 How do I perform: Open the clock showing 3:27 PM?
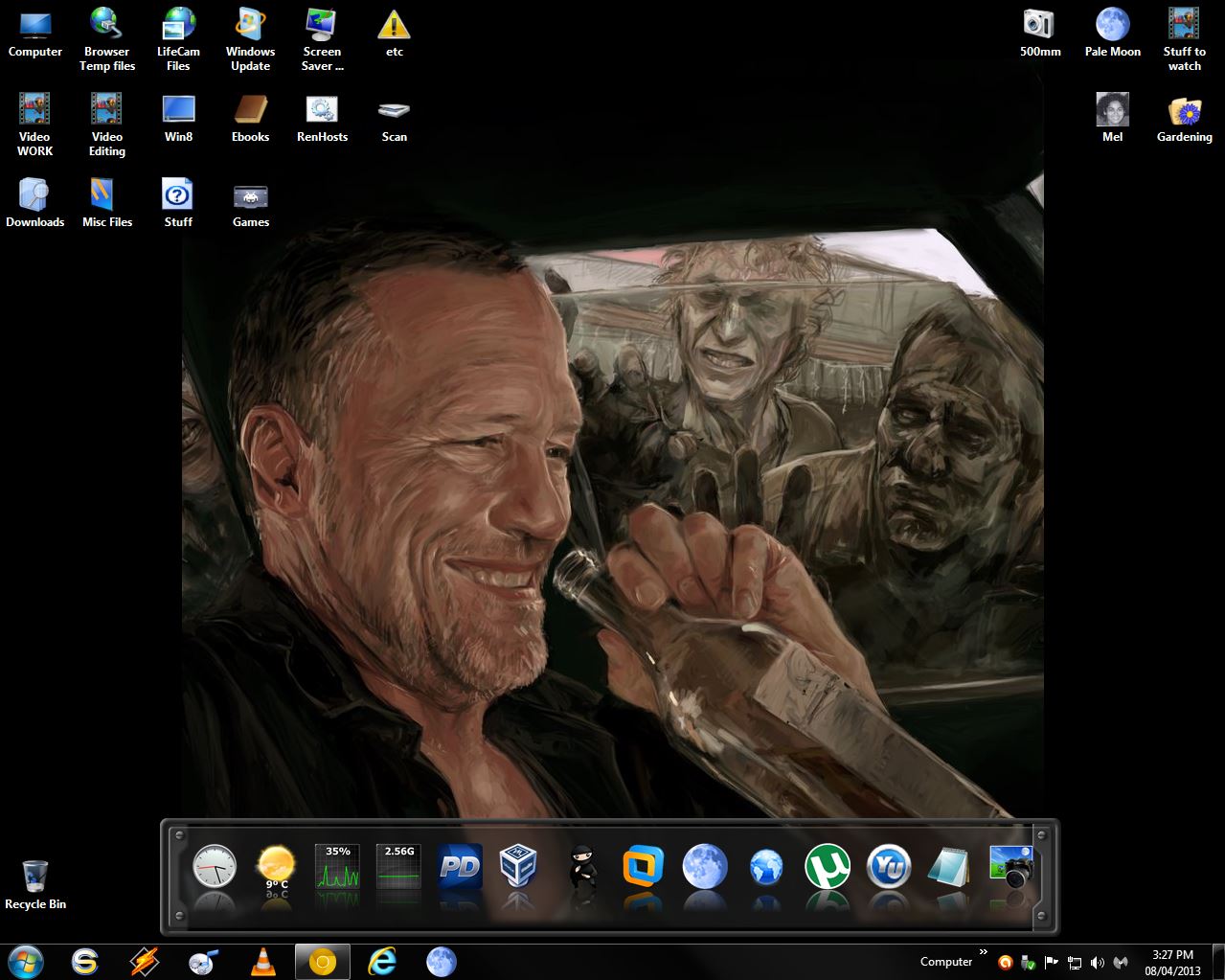click(1172, 962)
